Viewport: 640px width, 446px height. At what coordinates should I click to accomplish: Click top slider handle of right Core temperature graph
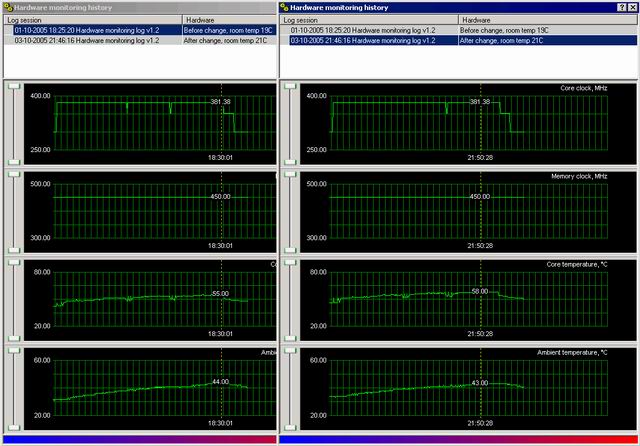pyautogui.click(x=290, y=263)
